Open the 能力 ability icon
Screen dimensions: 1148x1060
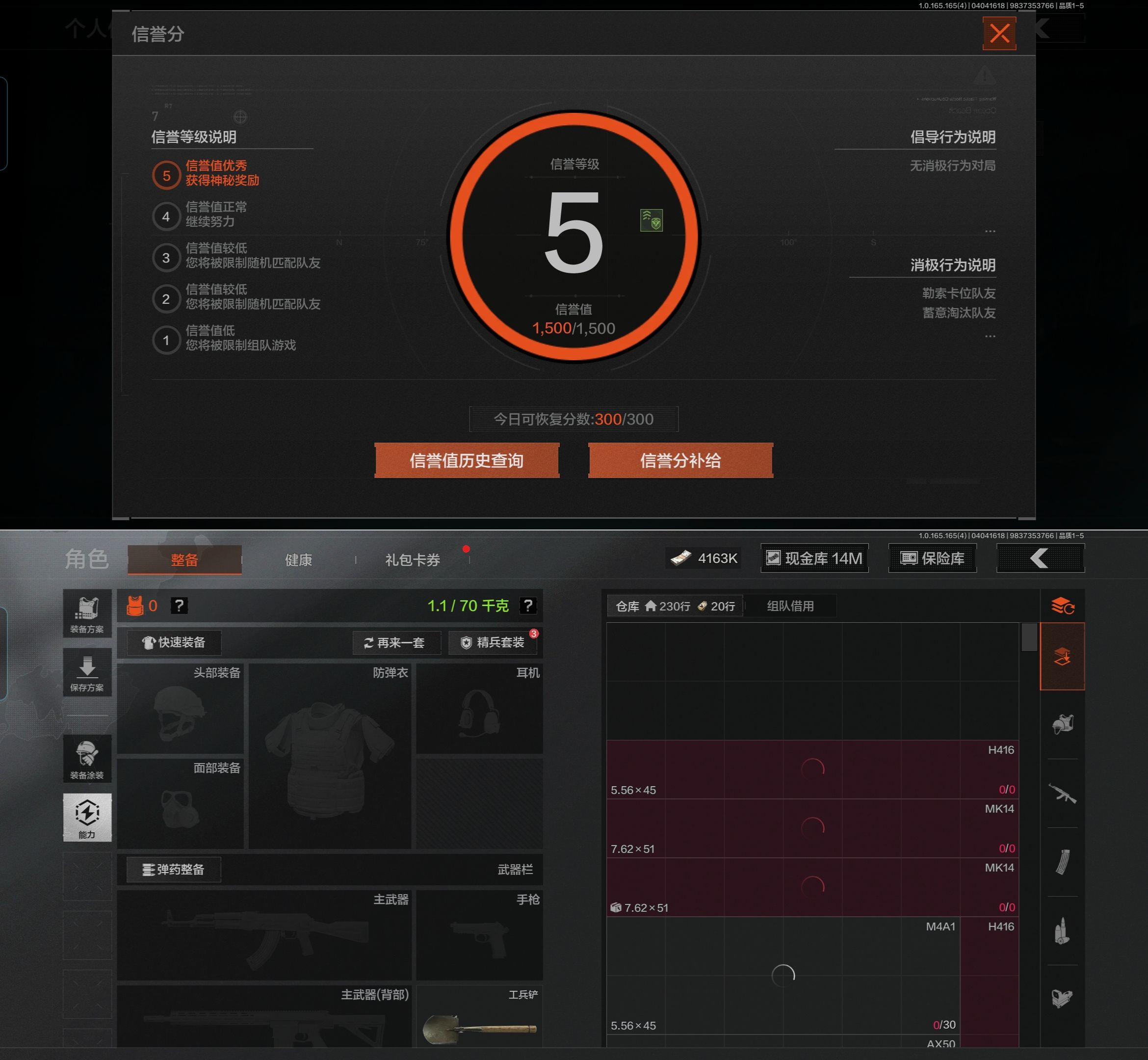pos(87,818)
